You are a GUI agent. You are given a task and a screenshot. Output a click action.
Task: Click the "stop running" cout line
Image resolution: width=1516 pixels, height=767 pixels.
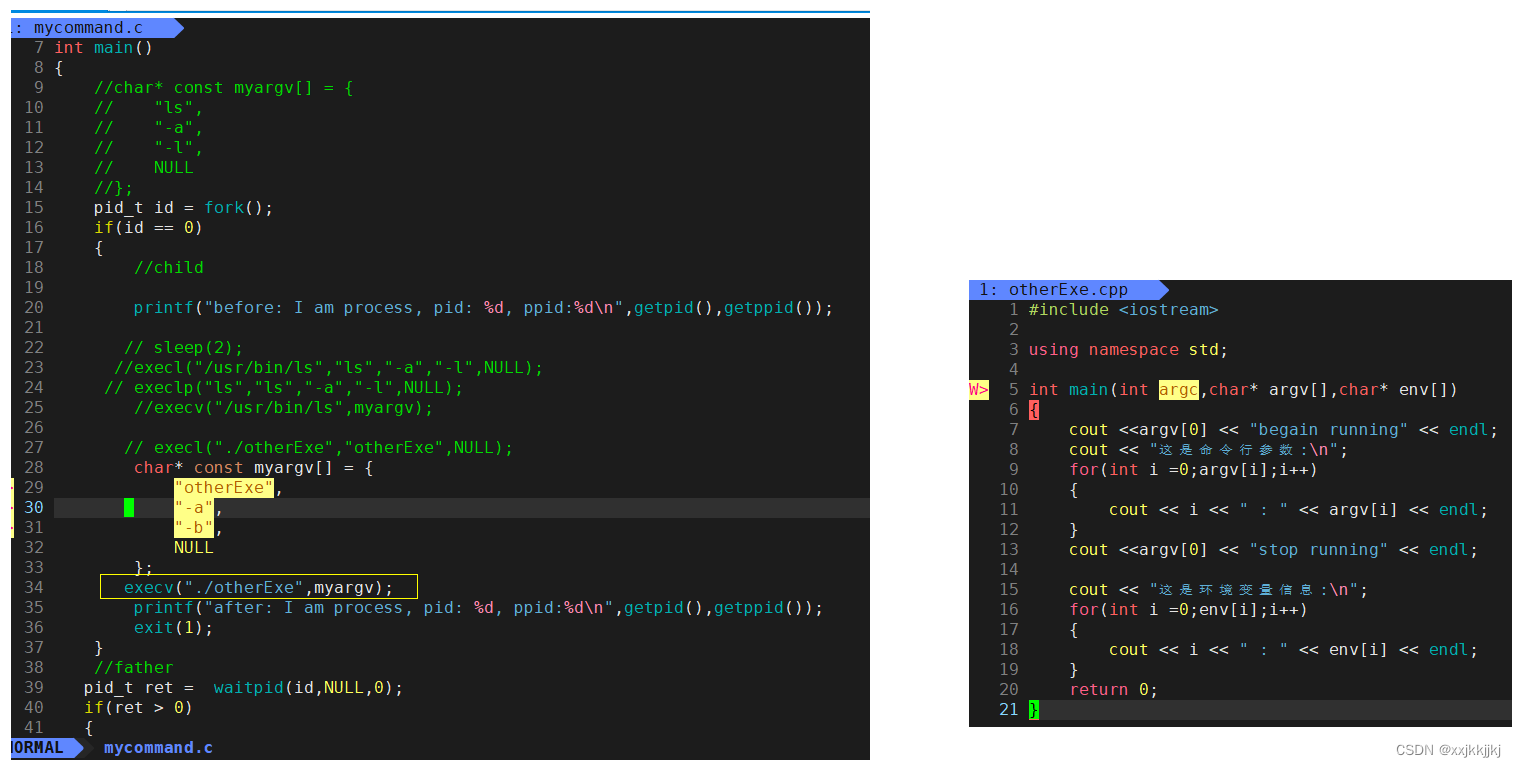tap(1273, 549)
